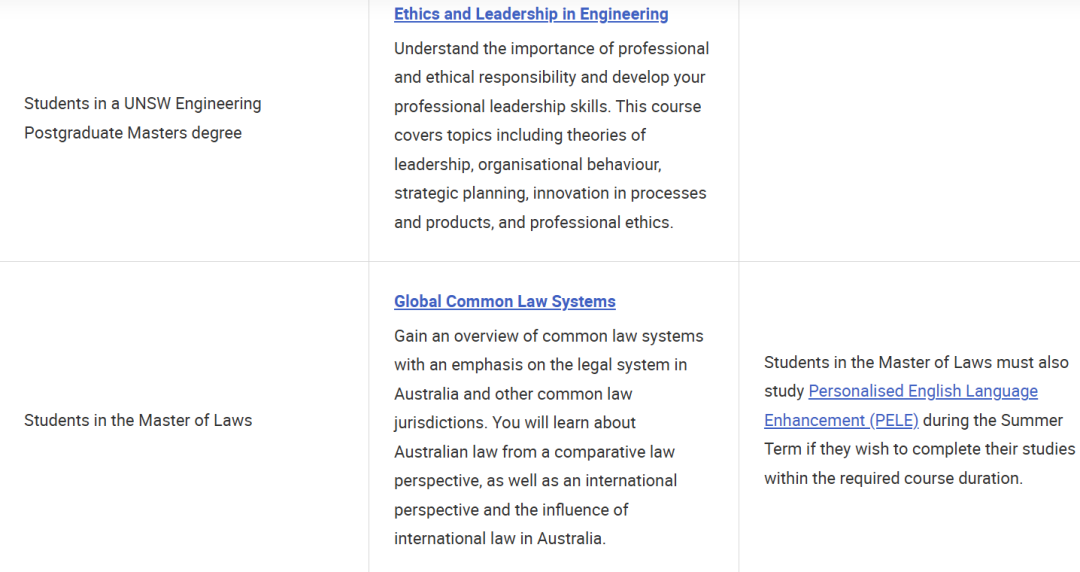Click the empty third cell in Engineering row
Image resolution: width=1080 pixels, height=572 pixels.
coord(909,130)
